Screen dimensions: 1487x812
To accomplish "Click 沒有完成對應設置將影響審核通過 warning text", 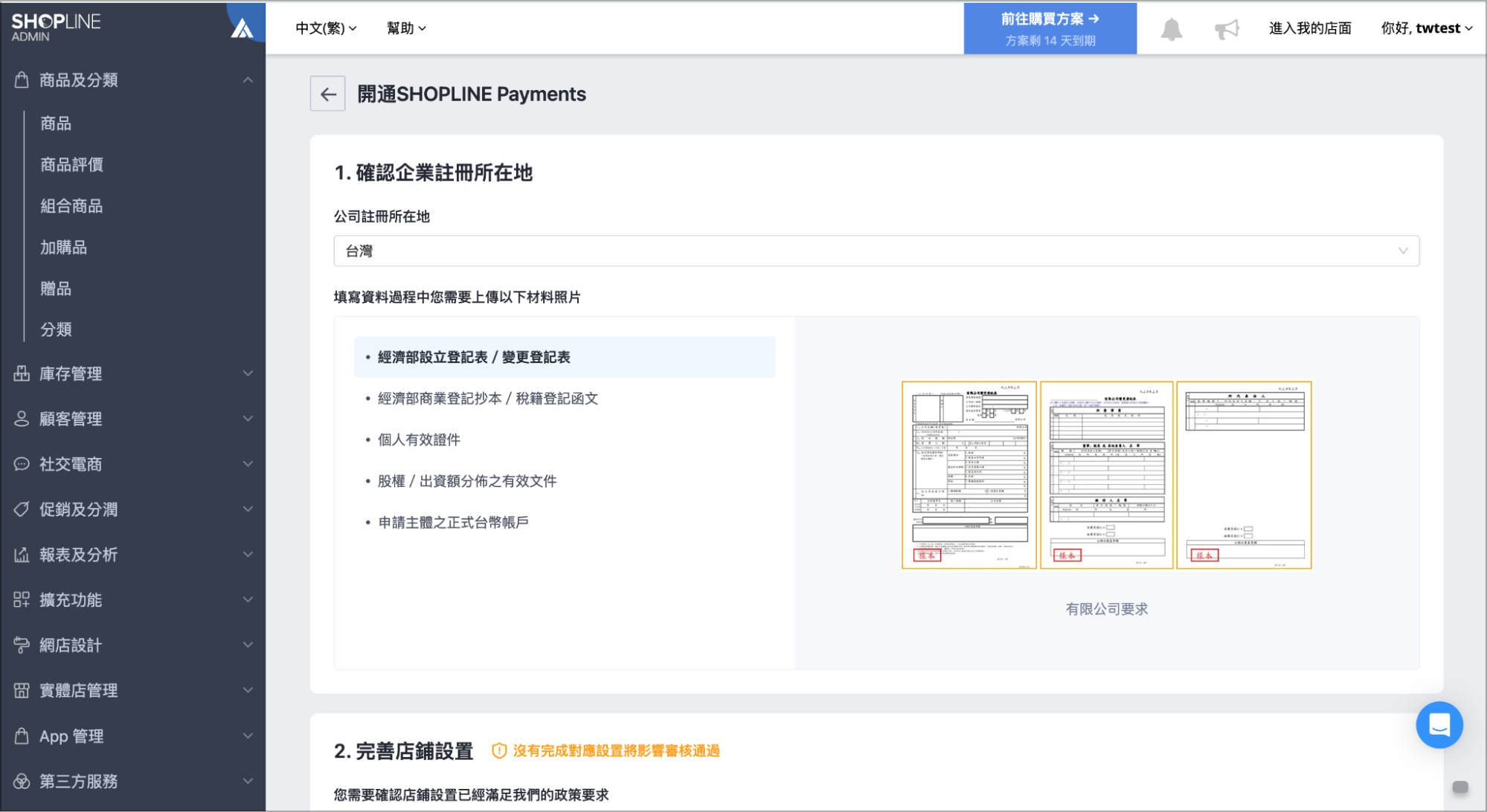I will [x=616, y=751].
